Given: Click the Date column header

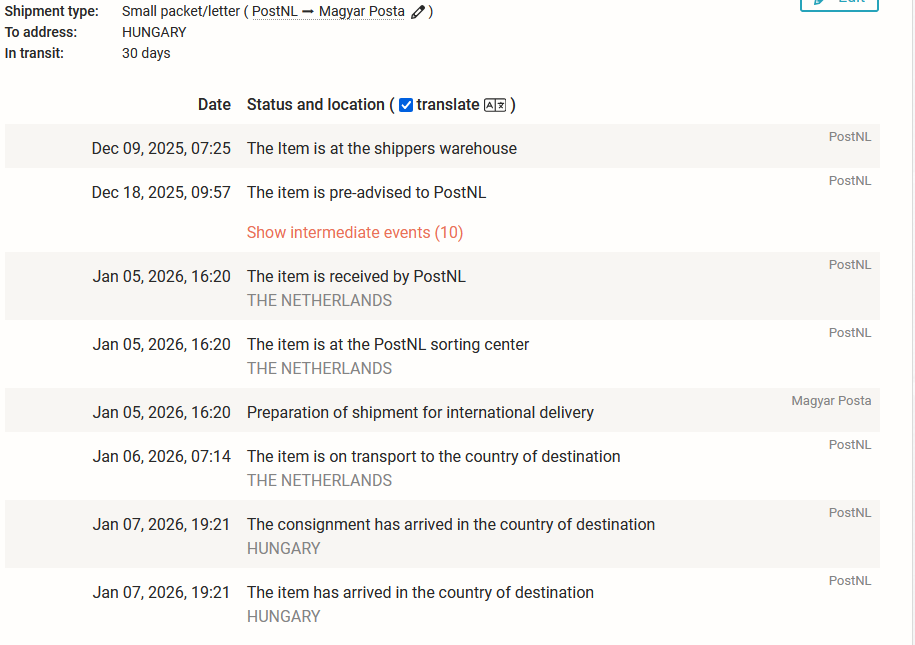Looking at the screenshot, I should click(x=214, y=105).
